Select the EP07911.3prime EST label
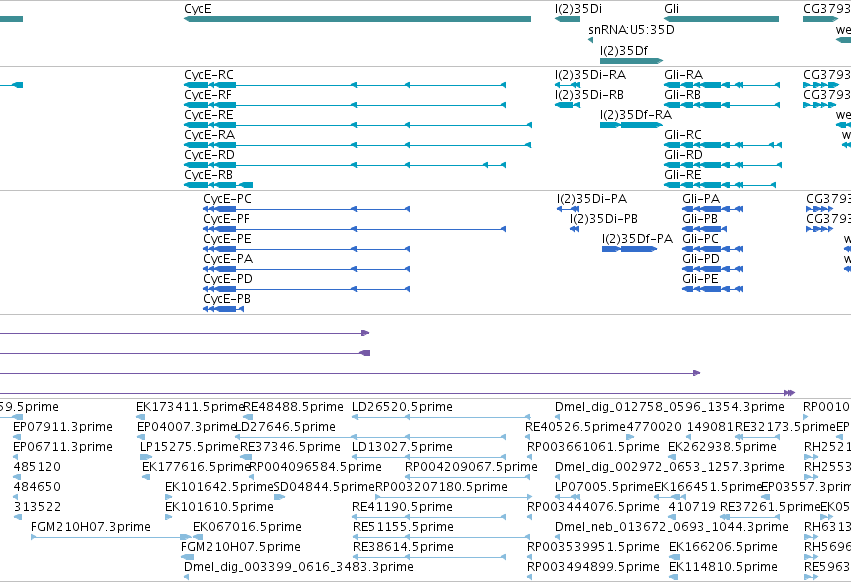Screen dimensions: 851x582 (x=63, y=427)
